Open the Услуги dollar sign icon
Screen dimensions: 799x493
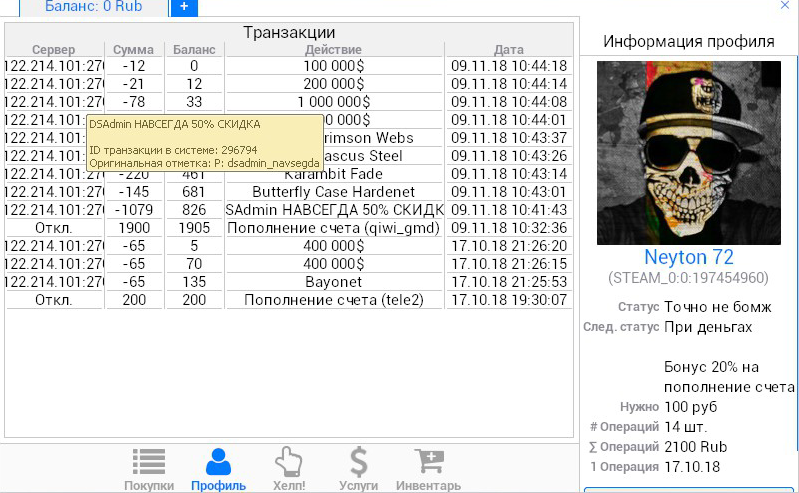pos(358,468)
